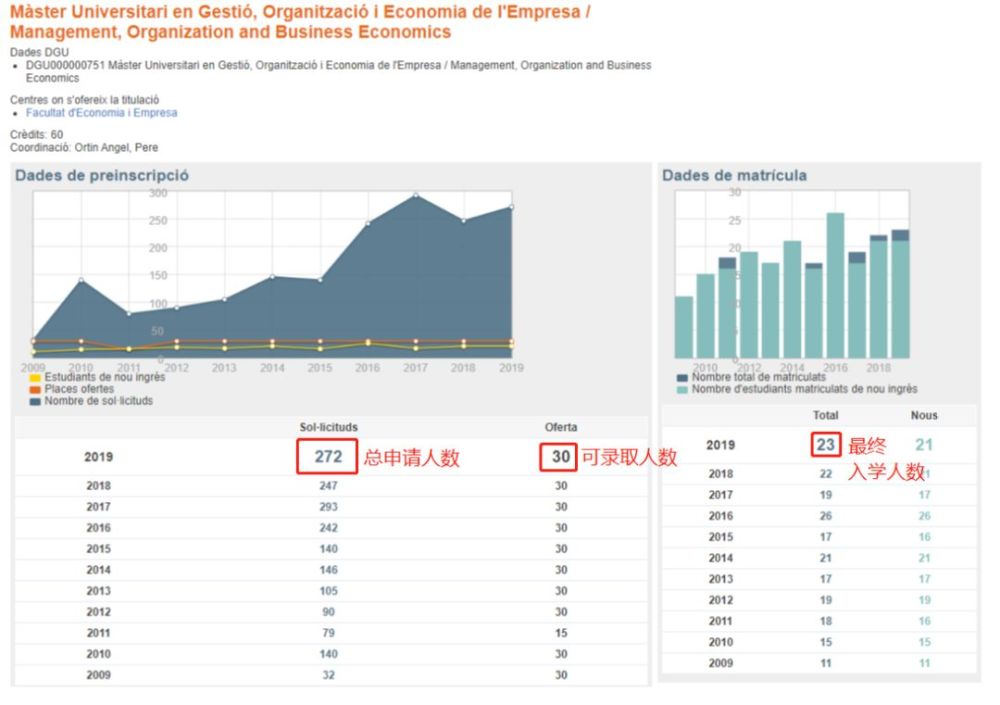Click the 2017 applications value 293
Image resolution: width=1000 pixels, height=705 pixels.
pyautogui.click(x=328, y=507)
